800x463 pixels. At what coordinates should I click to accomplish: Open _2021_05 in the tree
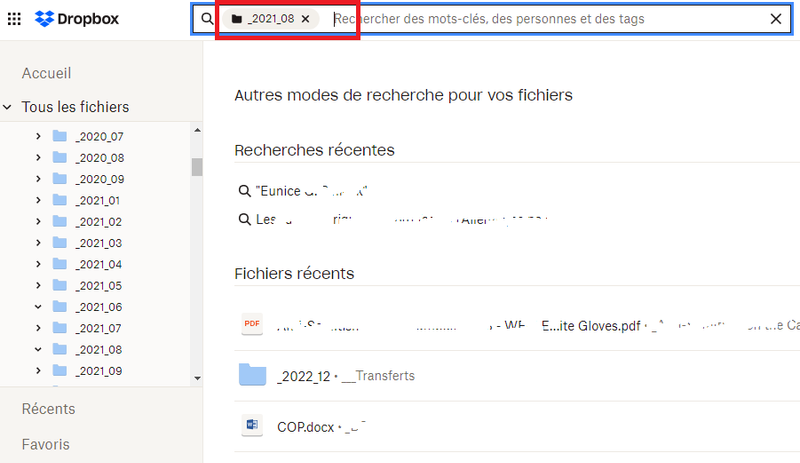[x=99, y=286]
